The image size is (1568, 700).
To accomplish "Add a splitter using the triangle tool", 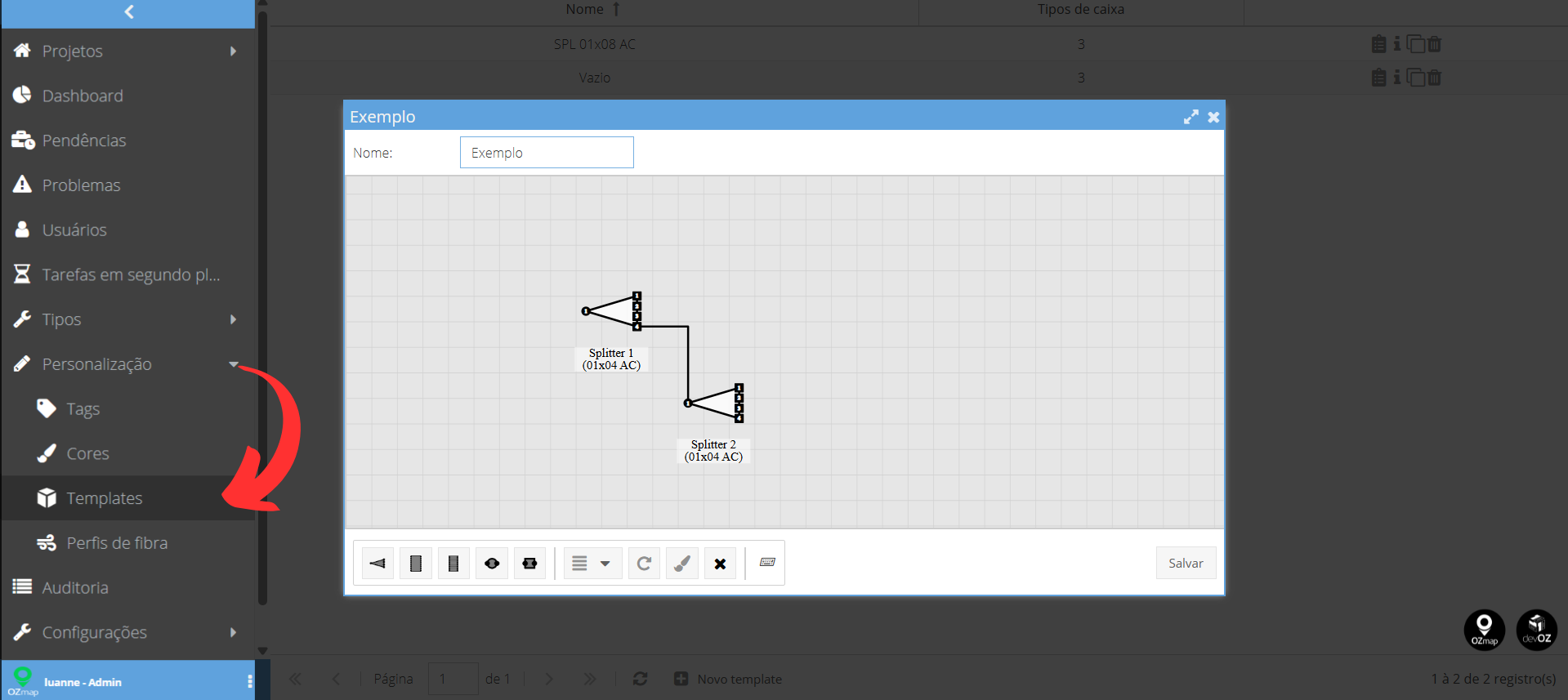I will [x=377, y=564].
